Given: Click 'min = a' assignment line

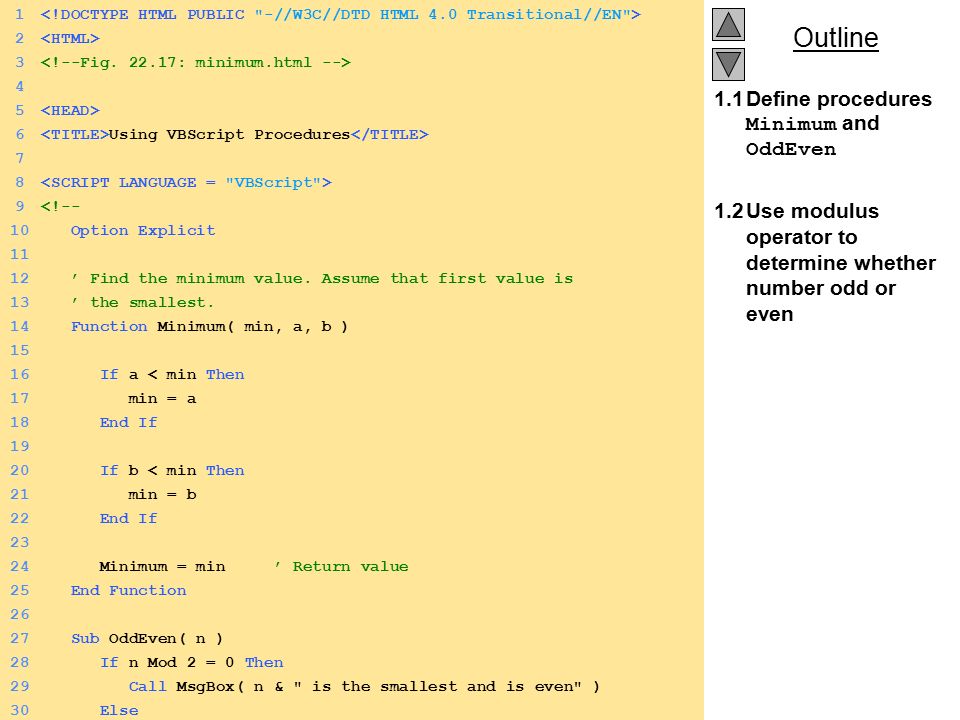Looking at the screenshot, I should coord(162,399).
